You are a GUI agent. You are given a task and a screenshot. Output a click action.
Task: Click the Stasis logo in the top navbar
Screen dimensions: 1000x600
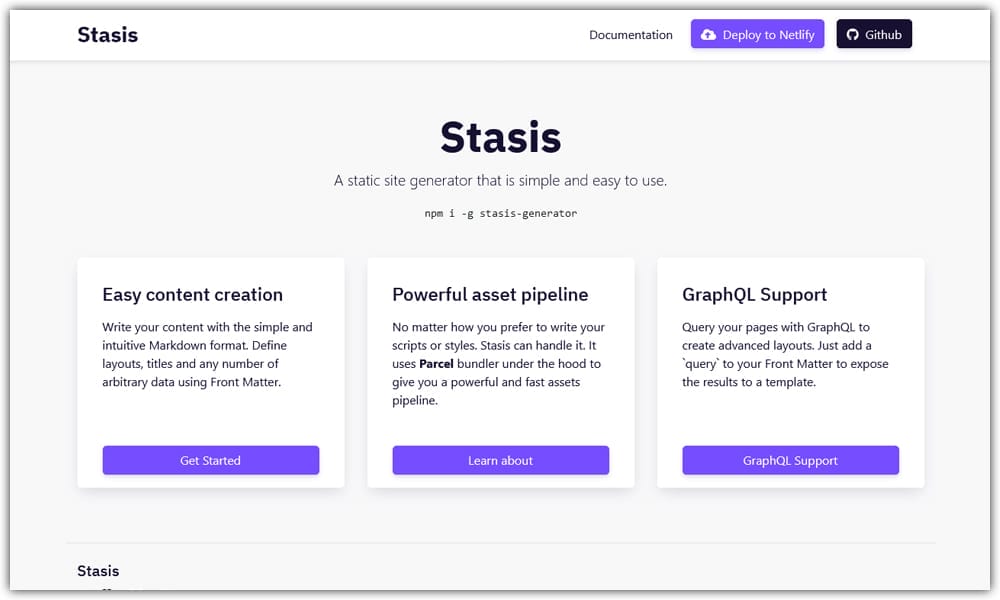(x=107, y=34)
